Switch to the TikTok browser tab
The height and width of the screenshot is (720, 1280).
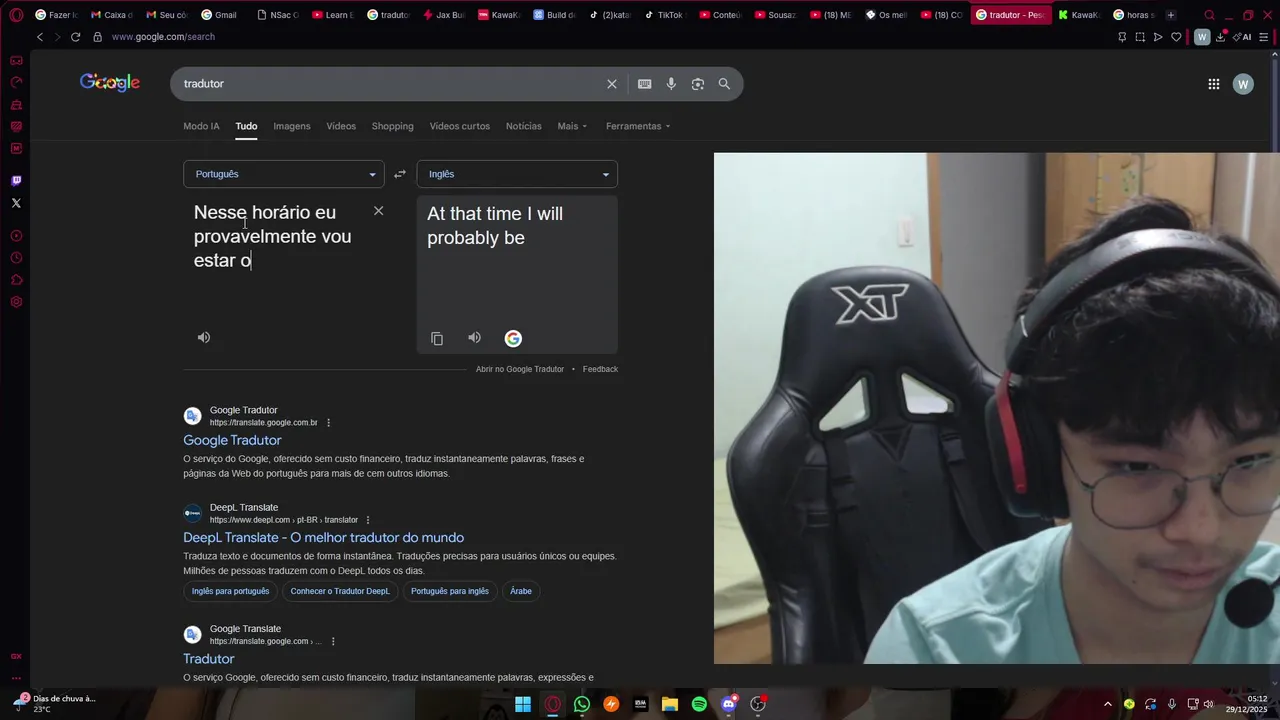point(663,15)
